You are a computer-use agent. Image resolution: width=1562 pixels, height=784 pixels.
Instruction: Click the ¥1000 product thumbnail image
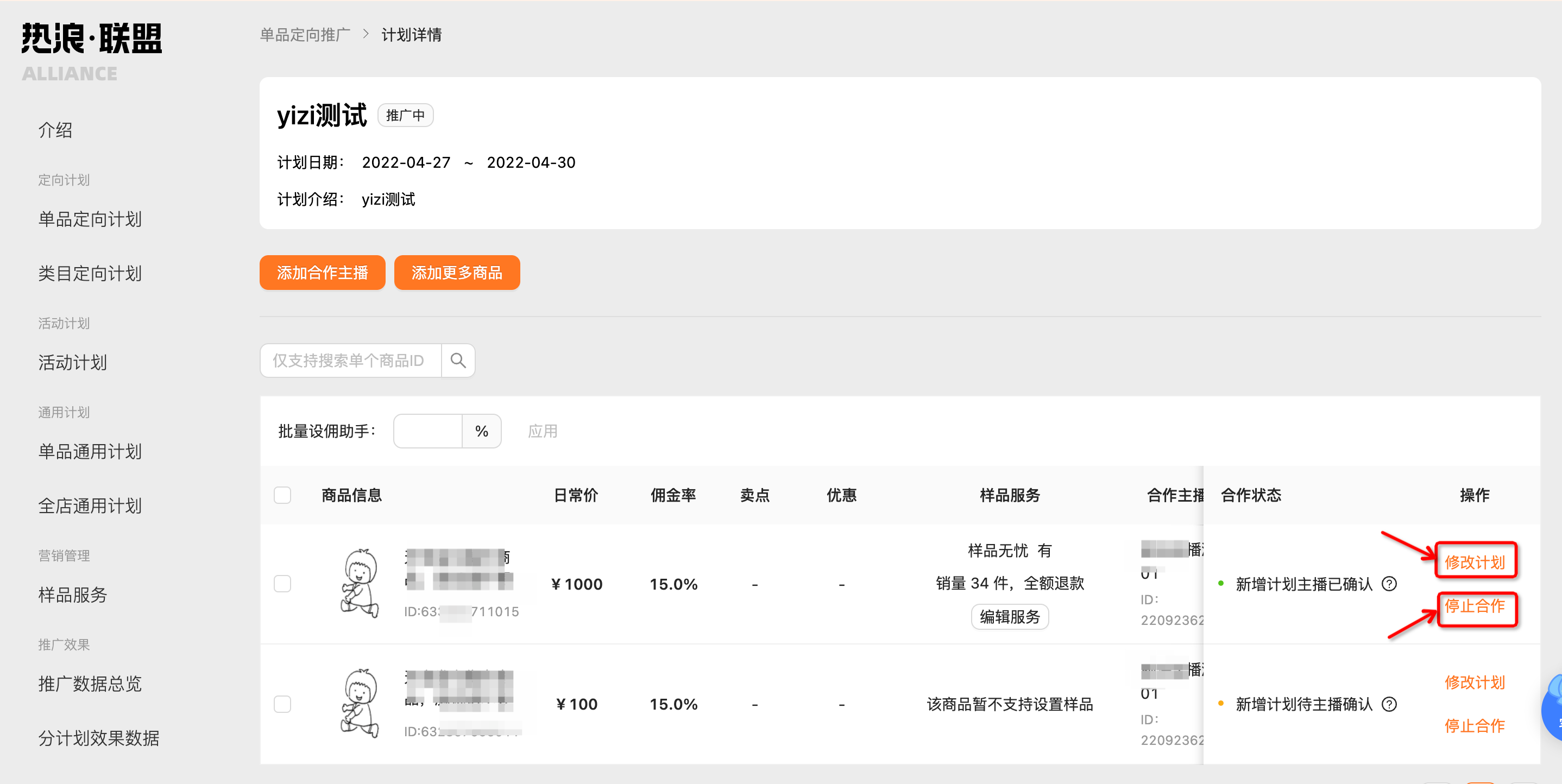click(x=360, y=583)
